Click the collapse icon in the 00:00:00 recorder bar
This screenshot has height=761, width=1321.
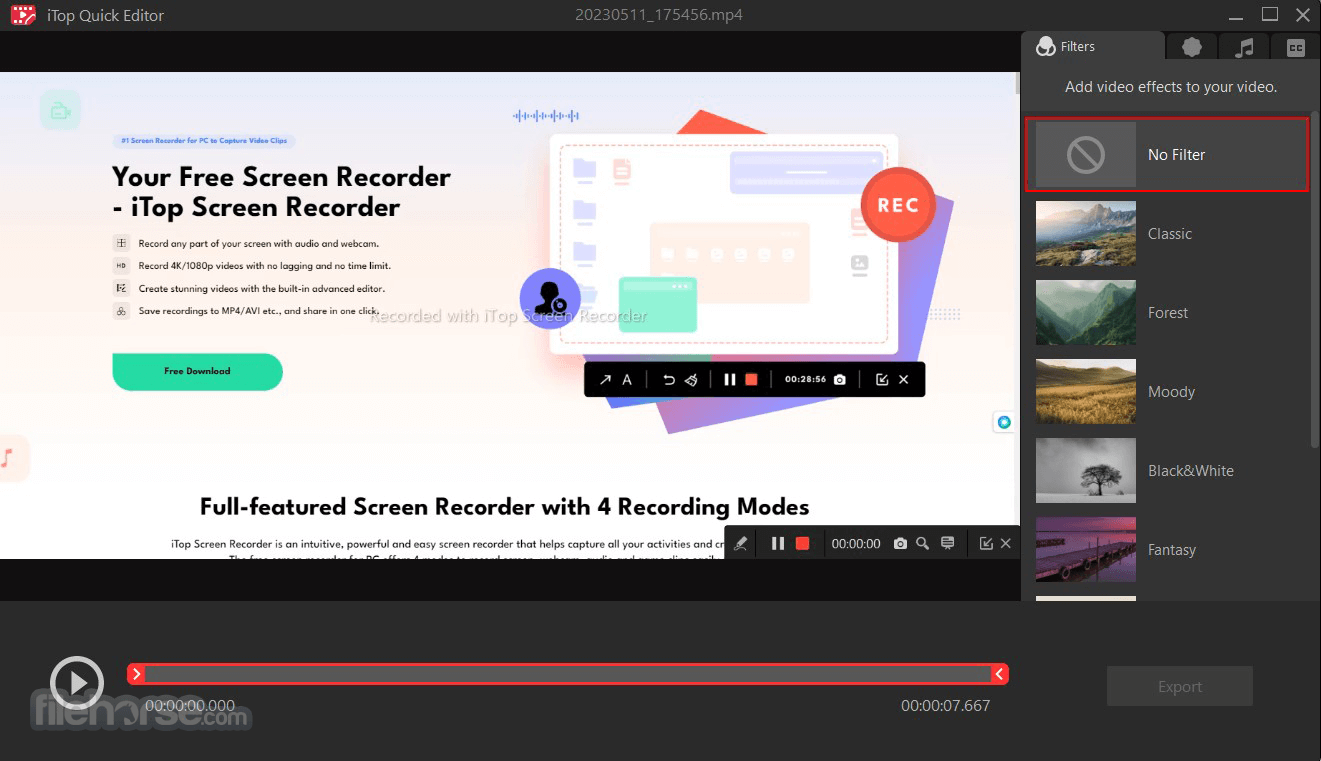(986, 543)
